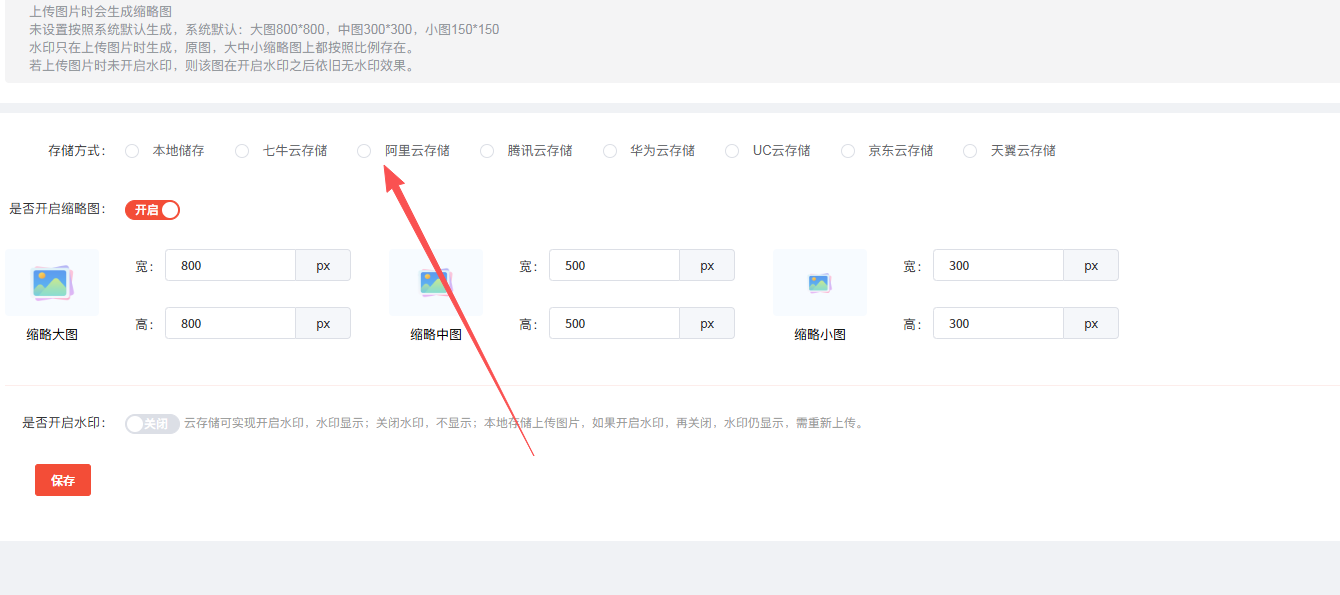This screenshot has width=1340, height=595.
Task: Focus the large thumbnail height field
Action: [230, 324]
